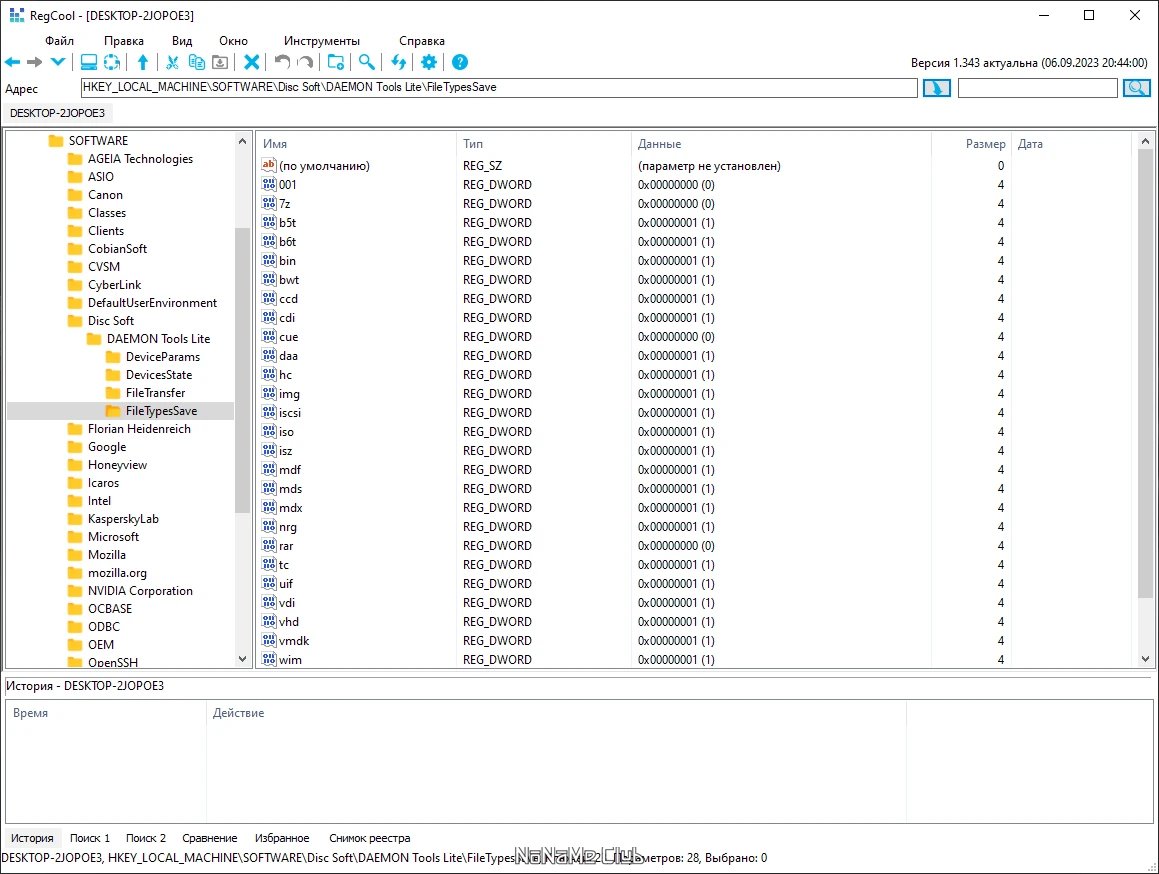Click the scissors cut icon

coord(172,62)
